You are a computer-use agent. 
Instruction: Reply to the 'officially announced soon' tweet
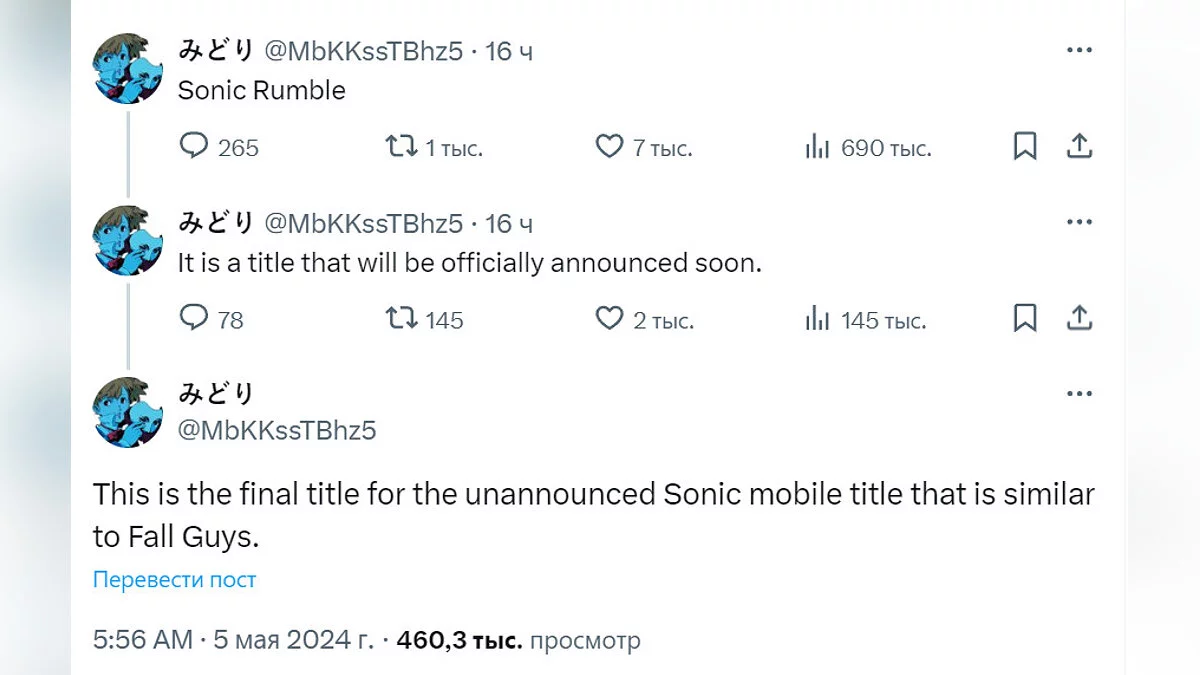(x=194, y=319)
